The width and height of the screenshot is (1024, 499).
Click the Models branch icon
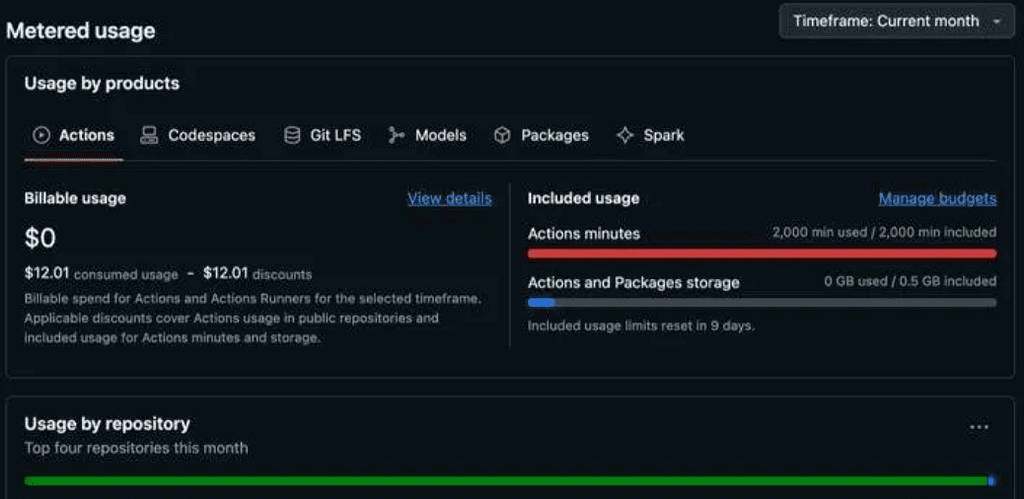tap(397, 135)
